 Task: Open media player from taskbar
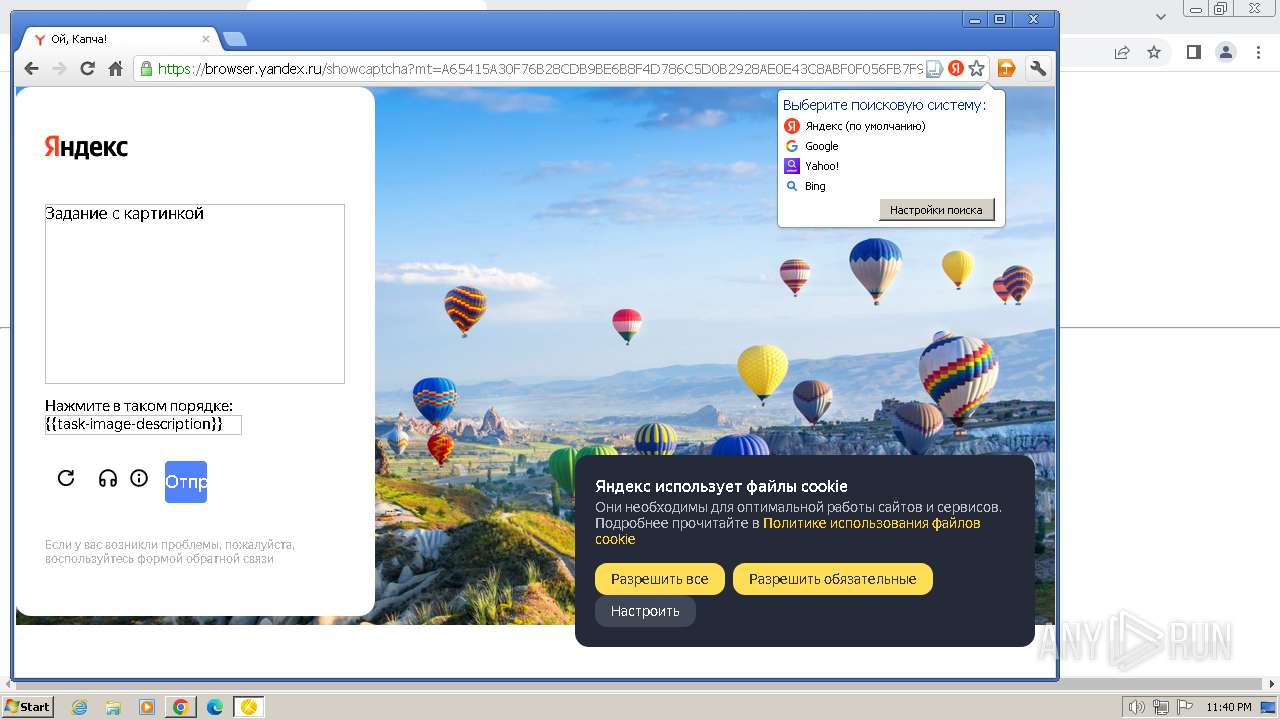coord(147,707)
